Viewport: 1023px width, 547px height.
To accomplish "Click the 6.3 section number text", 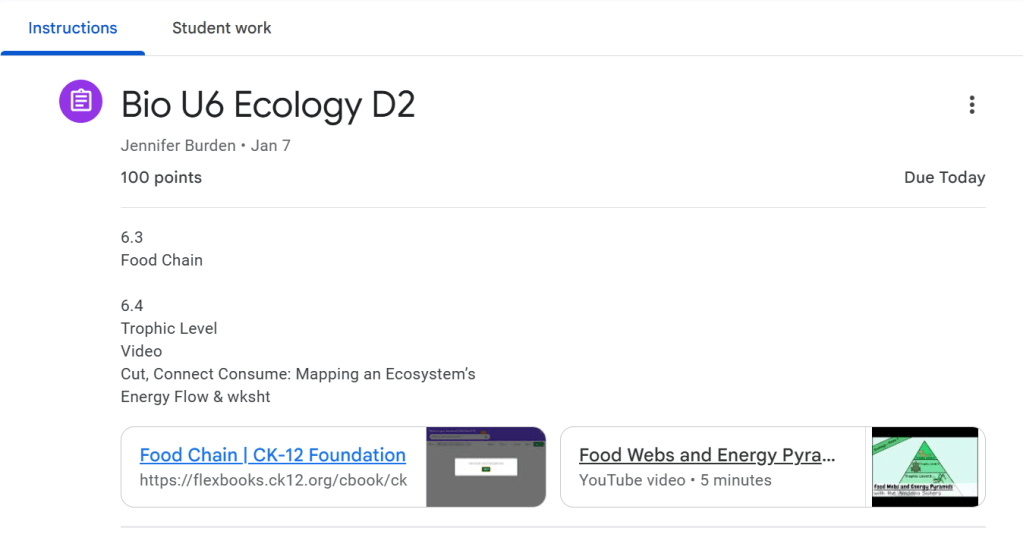I will [x=132, y=237].
